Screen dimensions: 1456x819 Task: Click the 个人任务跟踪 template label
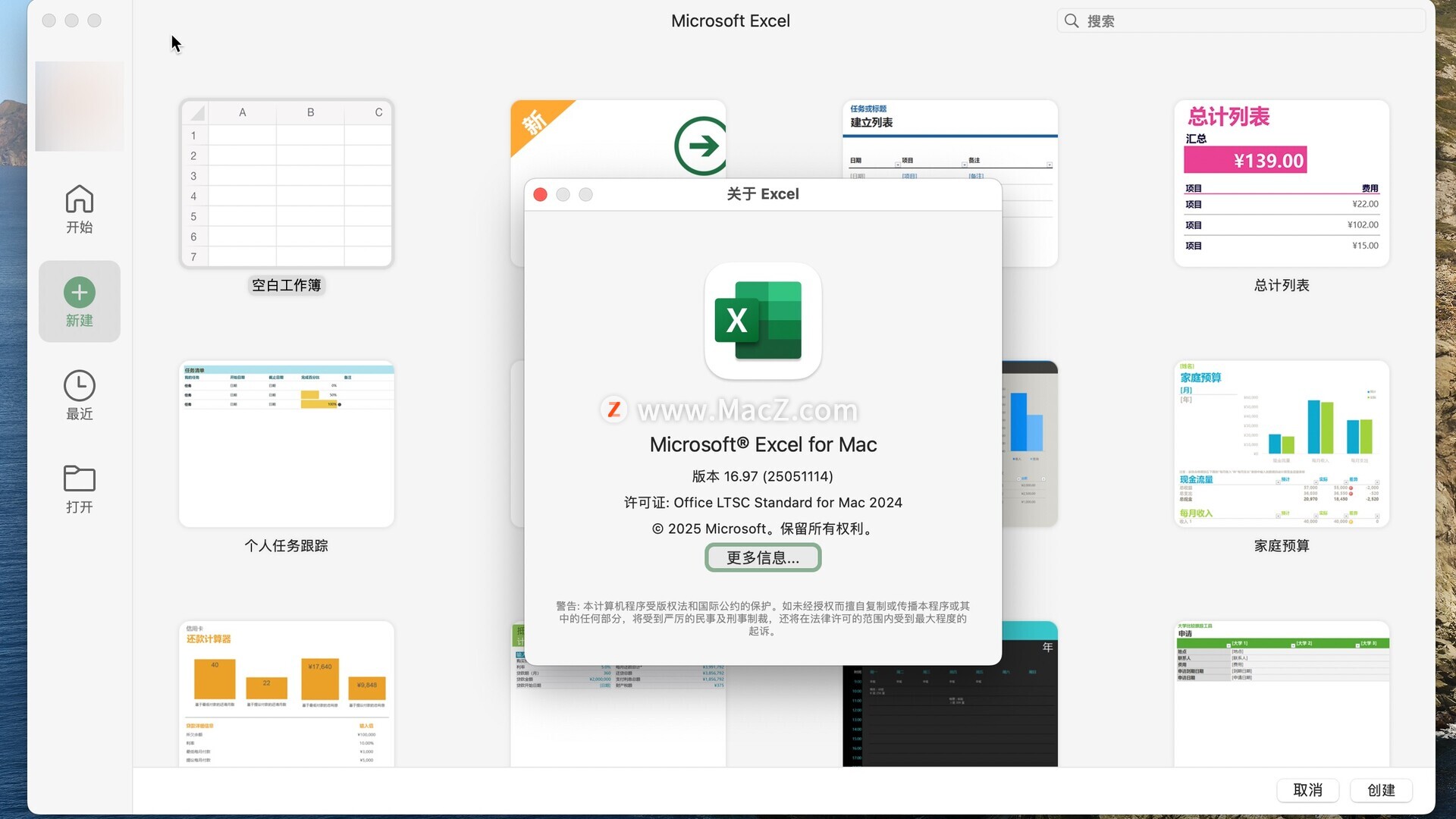point(287,546)
